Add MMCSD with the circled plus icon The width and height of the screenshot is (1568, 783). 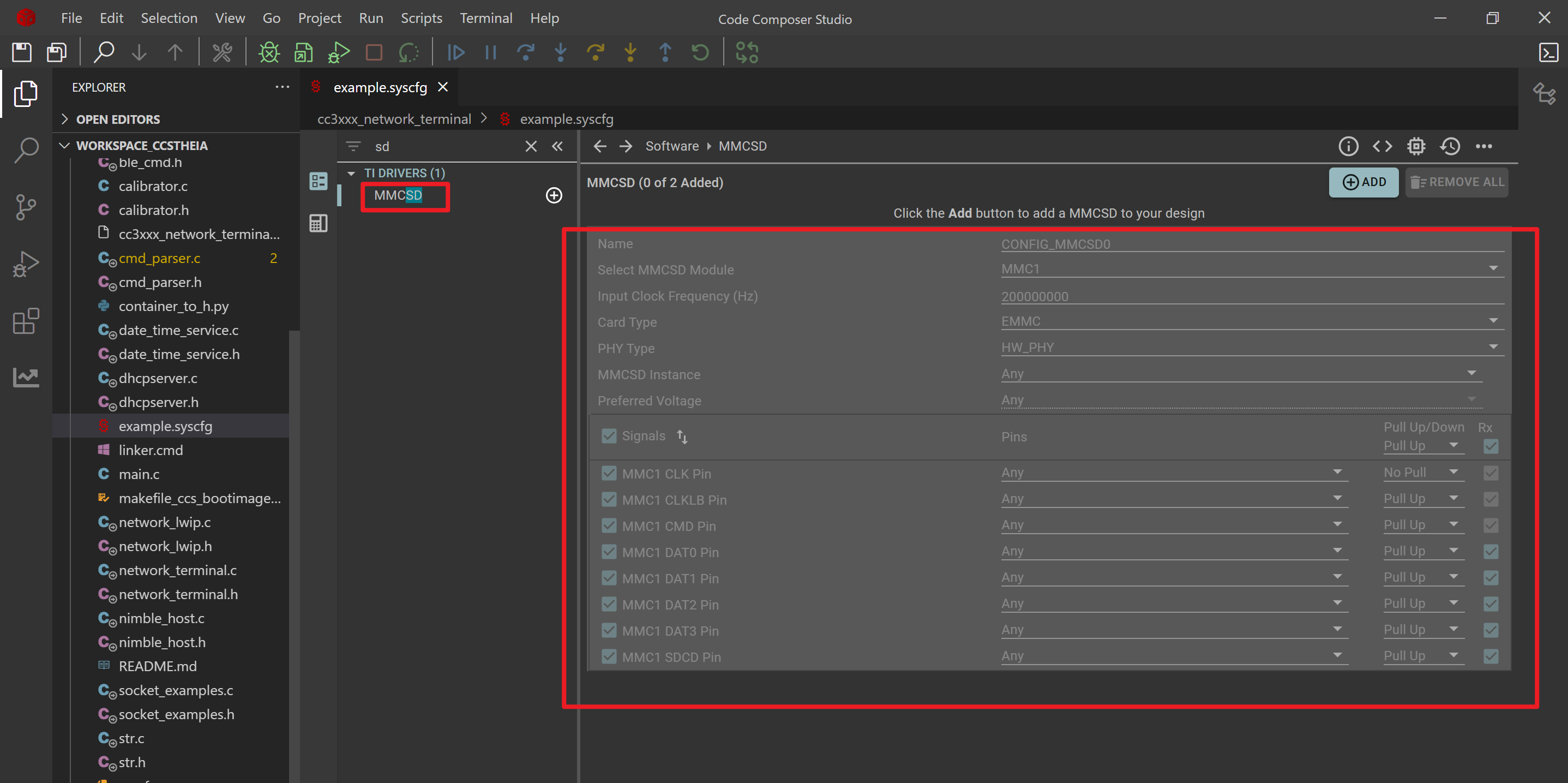[x=554, y=195]
